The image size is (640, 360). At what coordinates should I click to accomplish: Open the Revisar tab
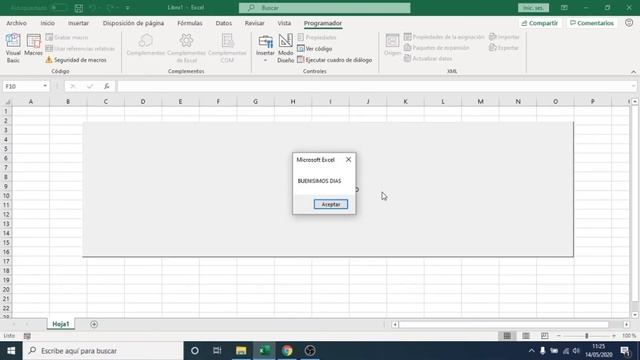point(254,23)
